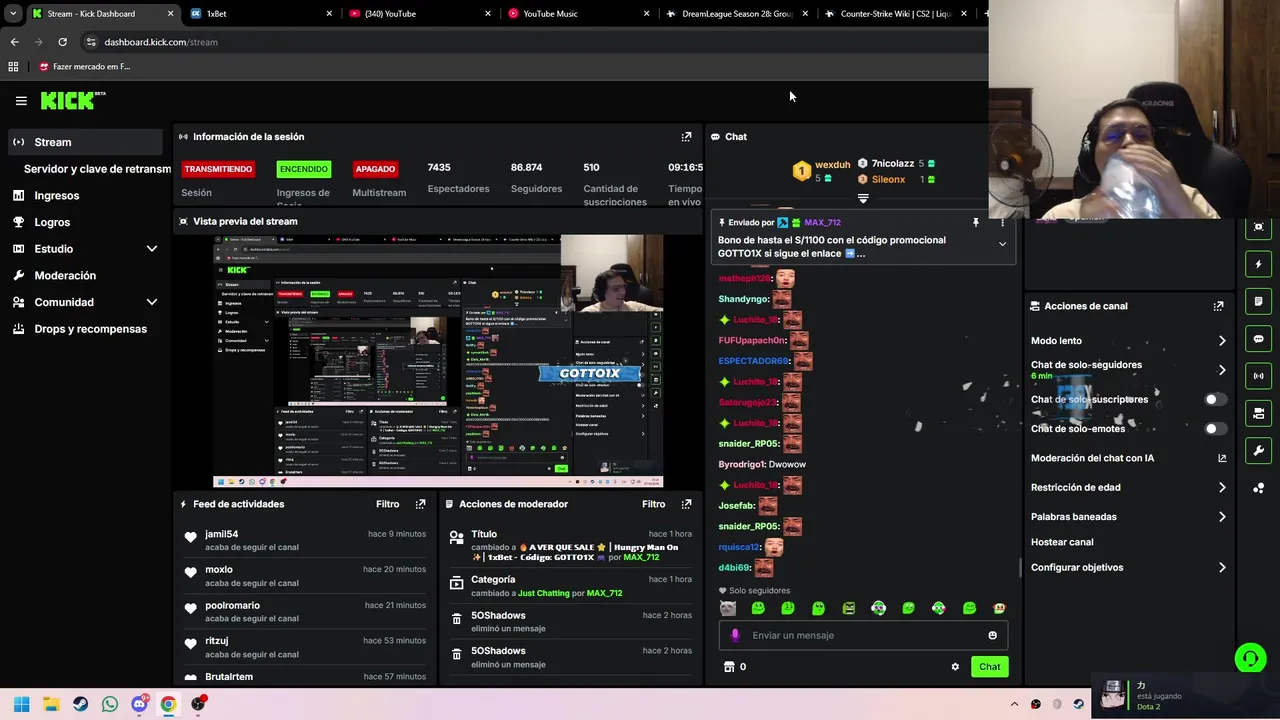Toggle Chat de solo-suscriptores switch
Screen dimensions: 1280x720
[1214, 399]
